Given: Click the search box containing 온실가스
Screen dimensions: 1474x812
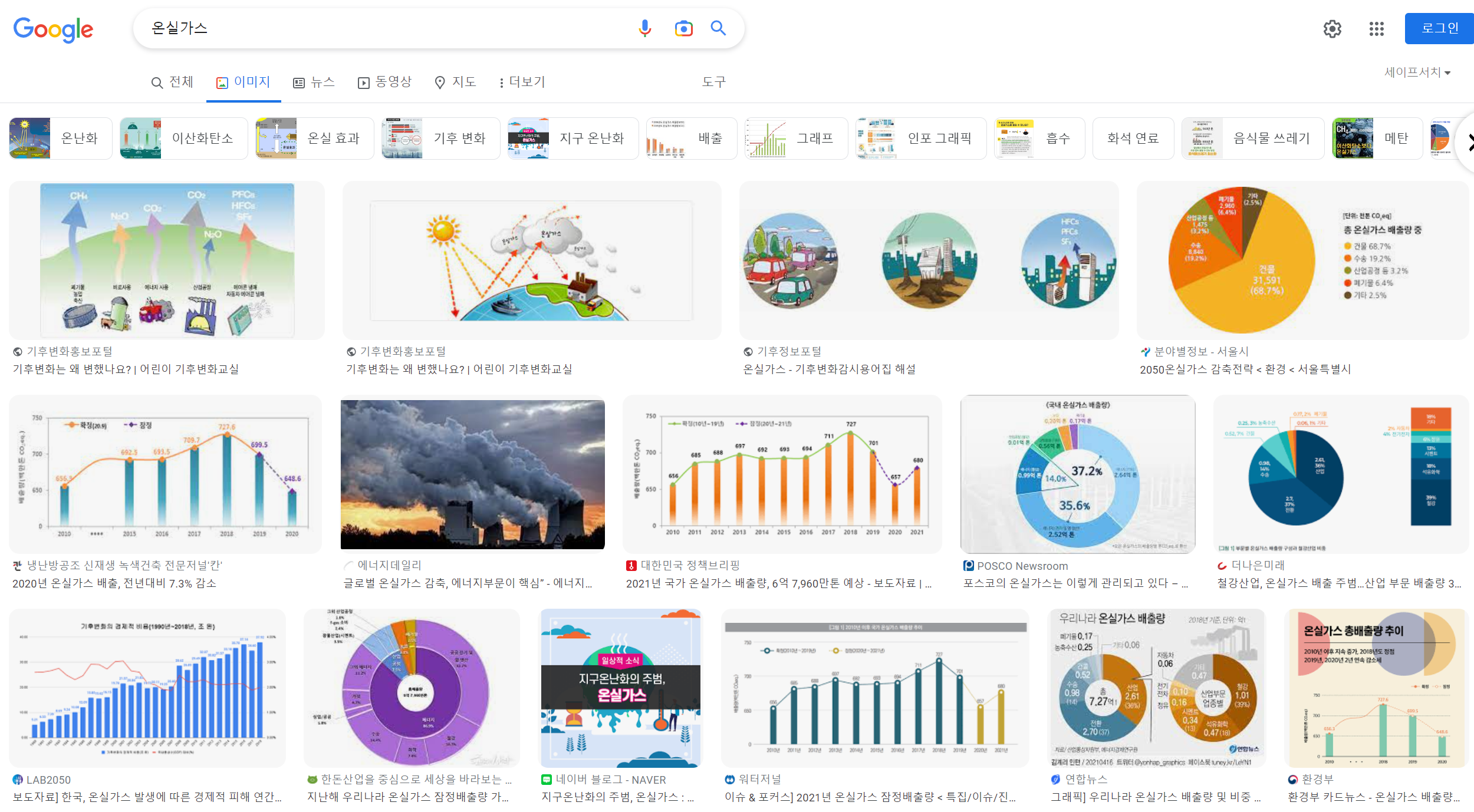Looking at the screenshot, I should click(383, 28).
